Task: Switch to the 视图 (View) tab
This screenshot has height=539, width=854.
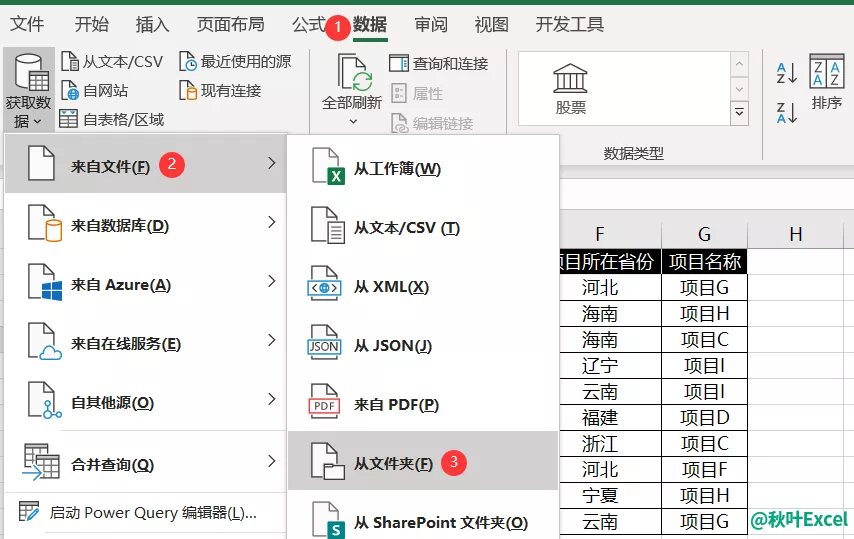Action: point(492,24)
